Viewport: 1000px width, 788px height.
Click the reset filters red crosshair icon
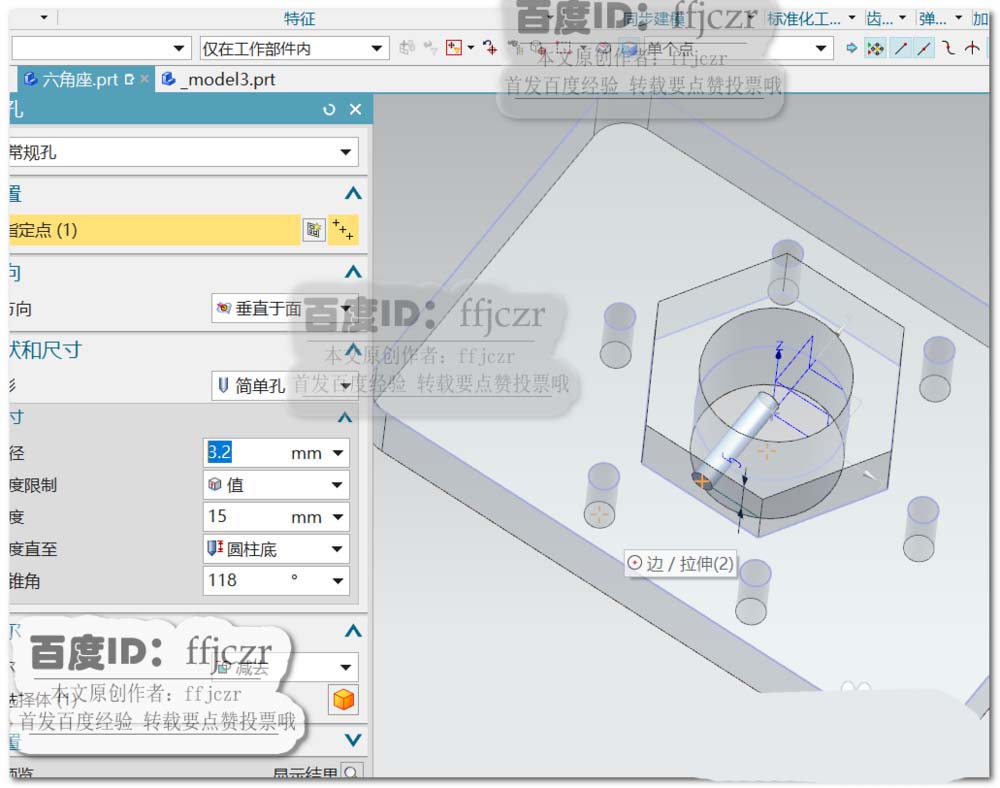point(490,48)
